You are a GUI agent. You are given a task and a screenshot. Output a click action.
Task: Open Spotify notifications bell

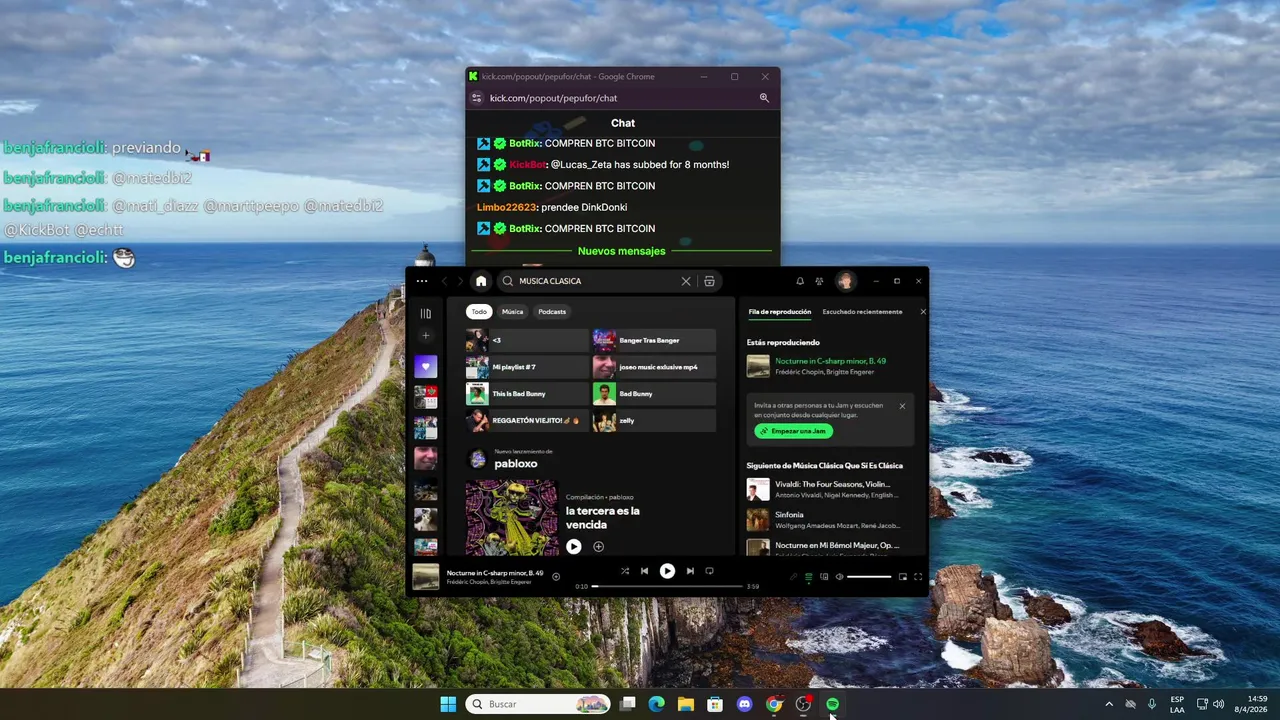tap(800, 281)
